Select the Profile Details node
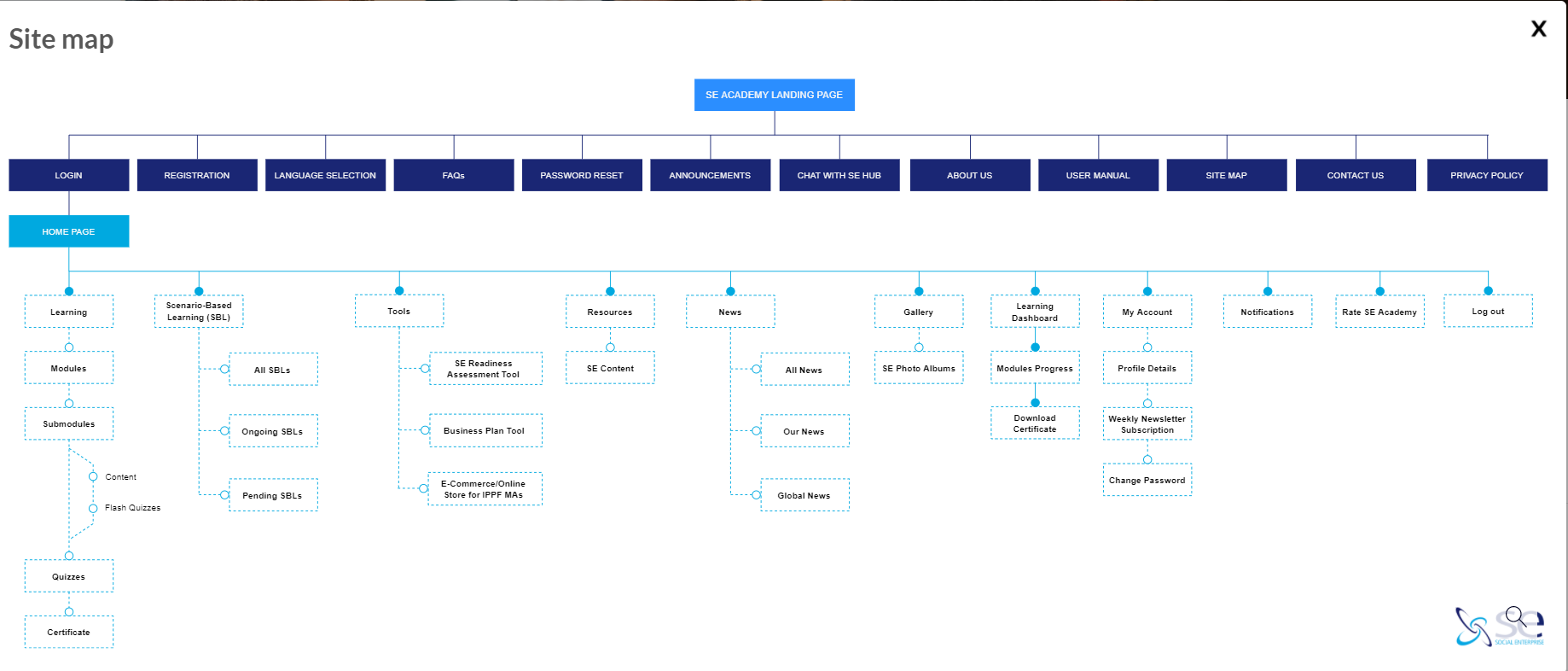This screenshot has height=671, width=1568. [1147, 368]
